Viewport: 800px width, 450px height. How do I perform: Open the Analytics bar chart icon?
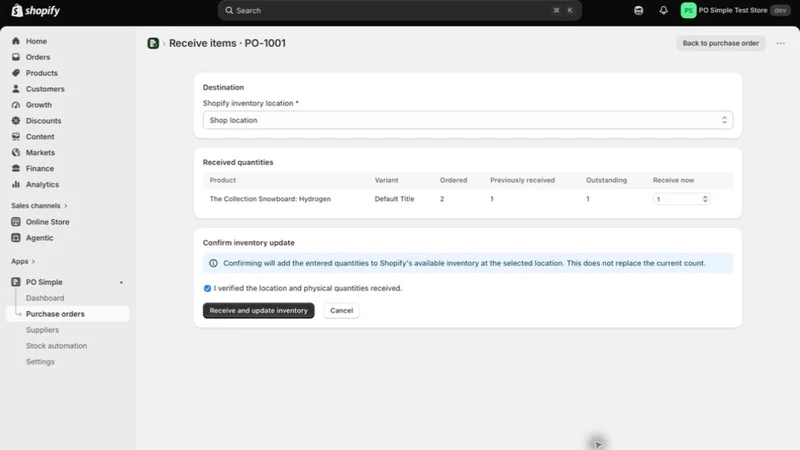tap(16, 184)
